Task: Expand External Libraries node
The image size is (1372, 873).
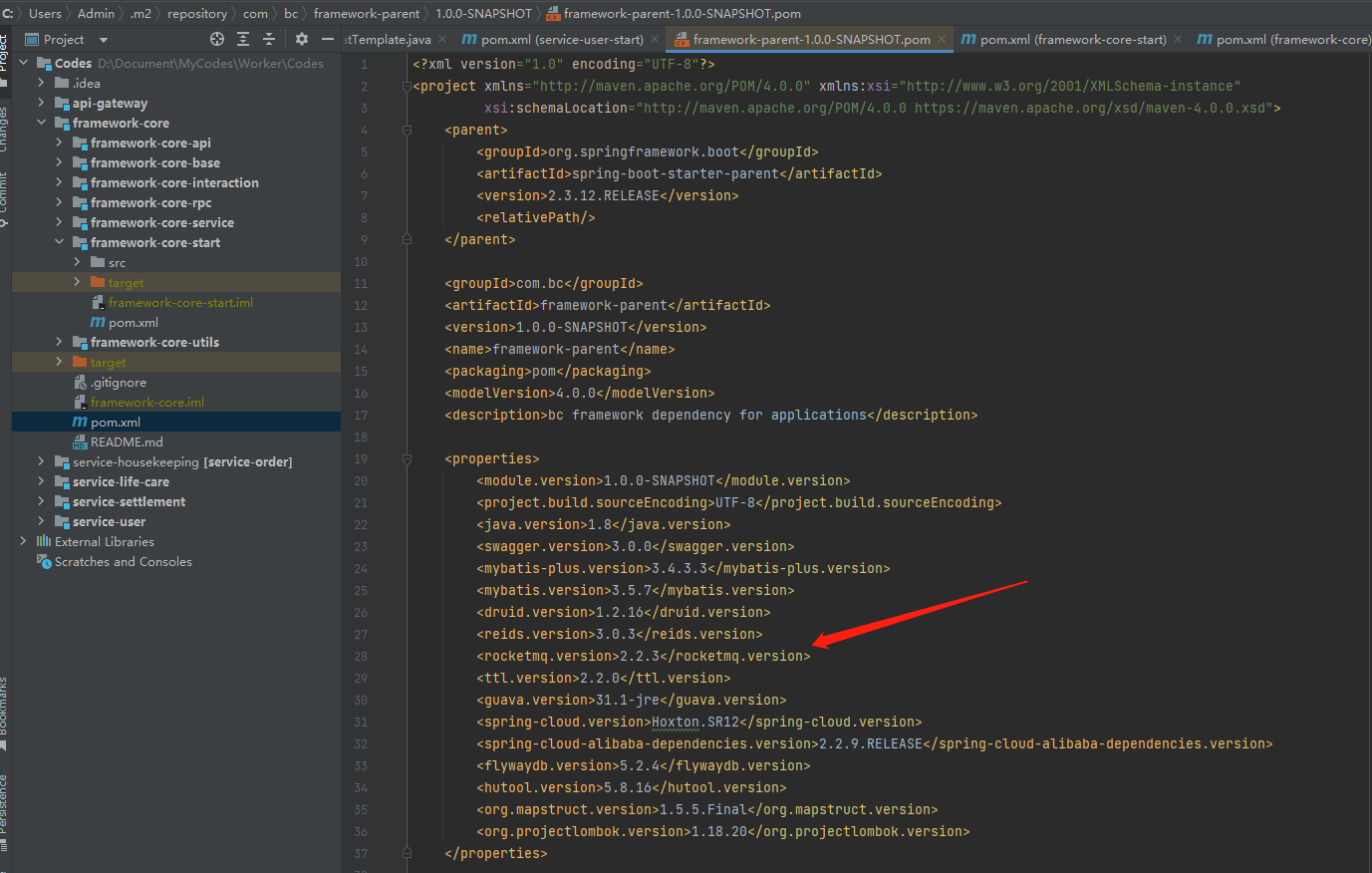Action: click(23, 541)
